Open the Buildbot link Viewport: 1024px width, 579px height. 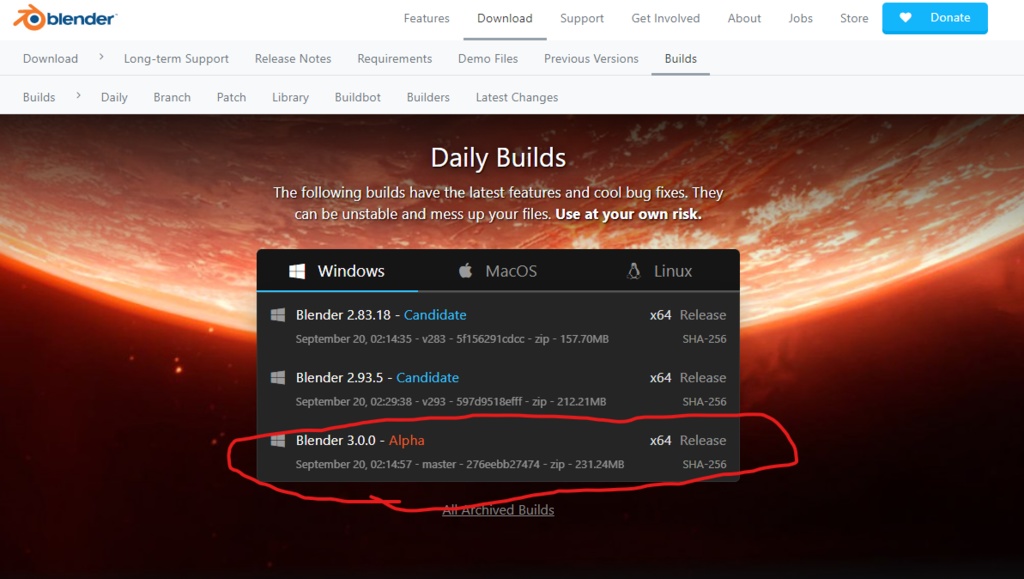357,97
